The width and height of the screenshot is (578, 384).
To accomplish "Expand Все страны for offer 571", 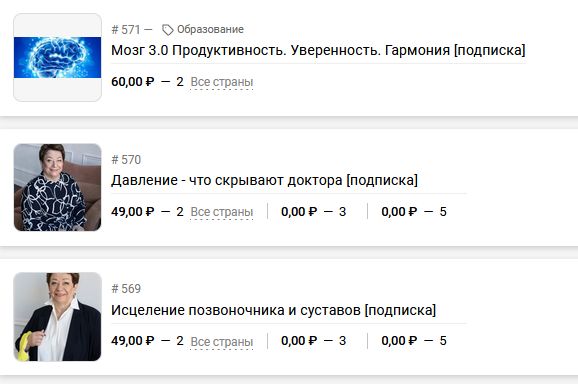I will 222,82.
